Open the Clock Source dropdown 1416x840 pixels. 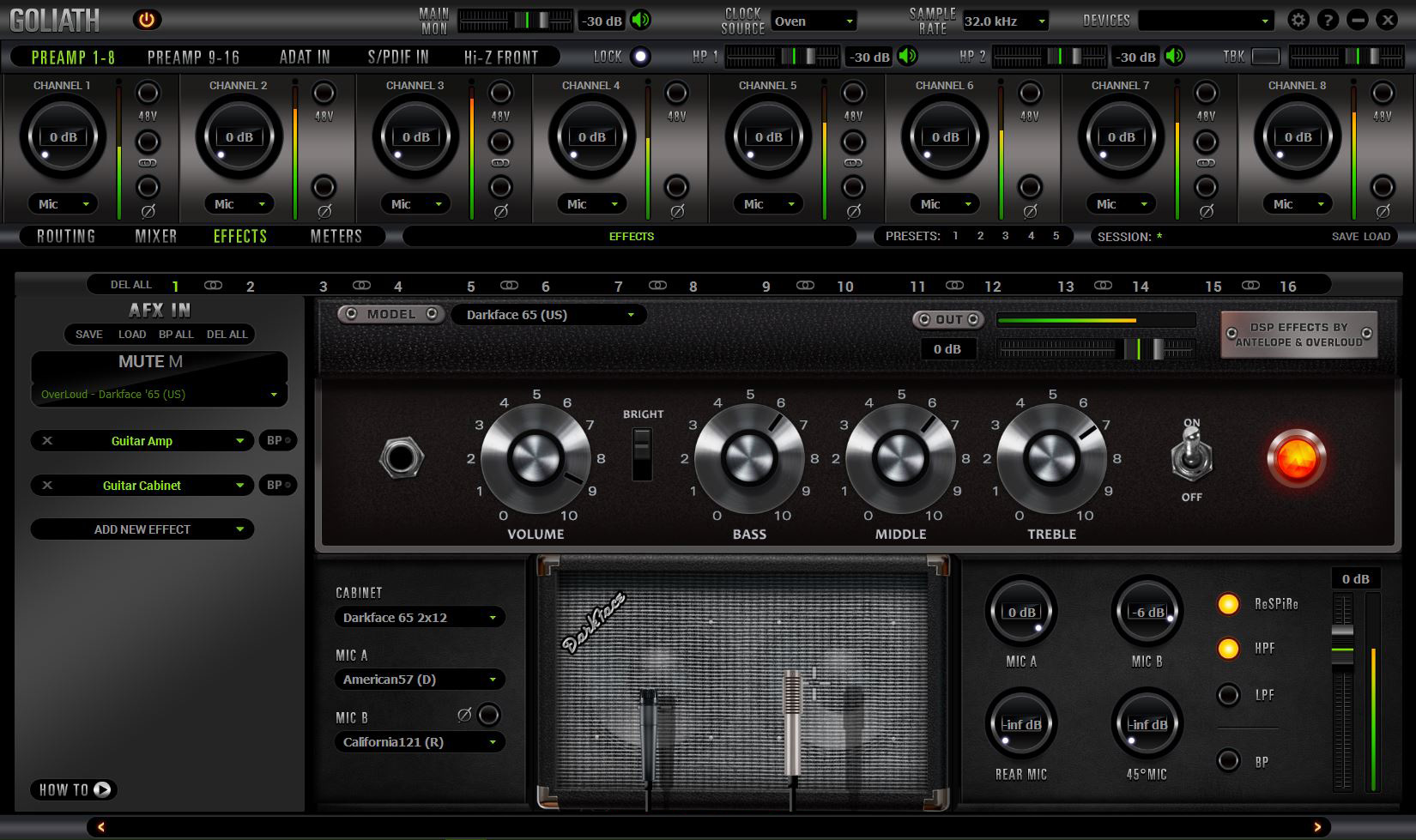point(814,21)
